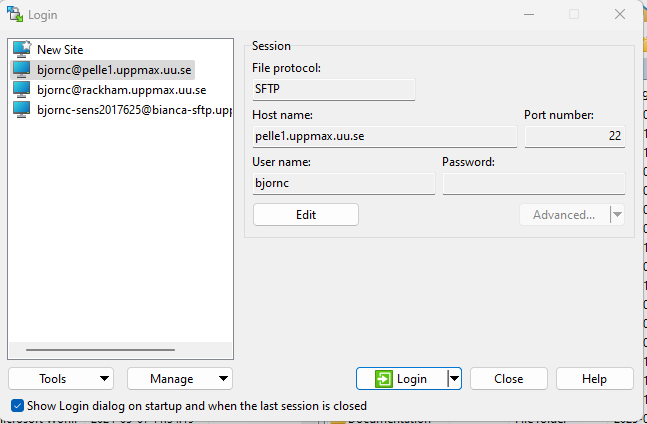Click the Password input field
The image size is (647, 424).
533,184
